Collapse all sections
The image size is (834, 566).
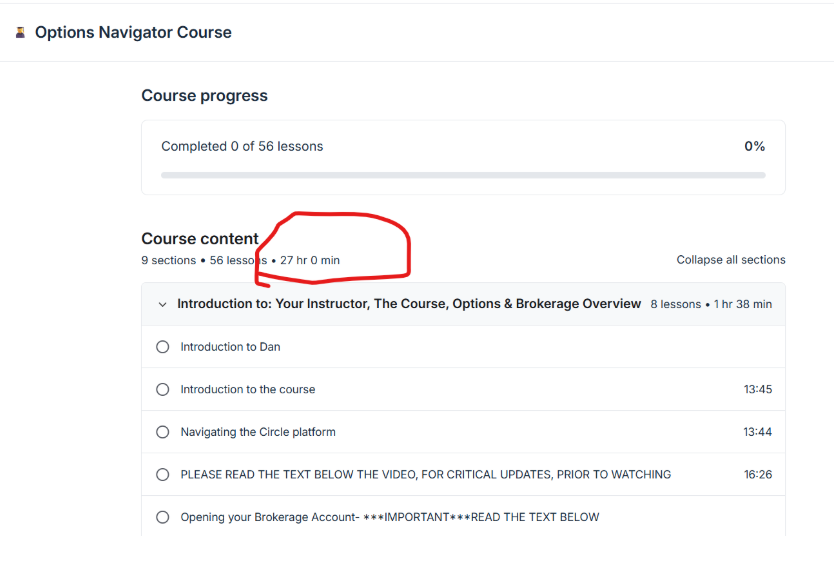point(730,260)
